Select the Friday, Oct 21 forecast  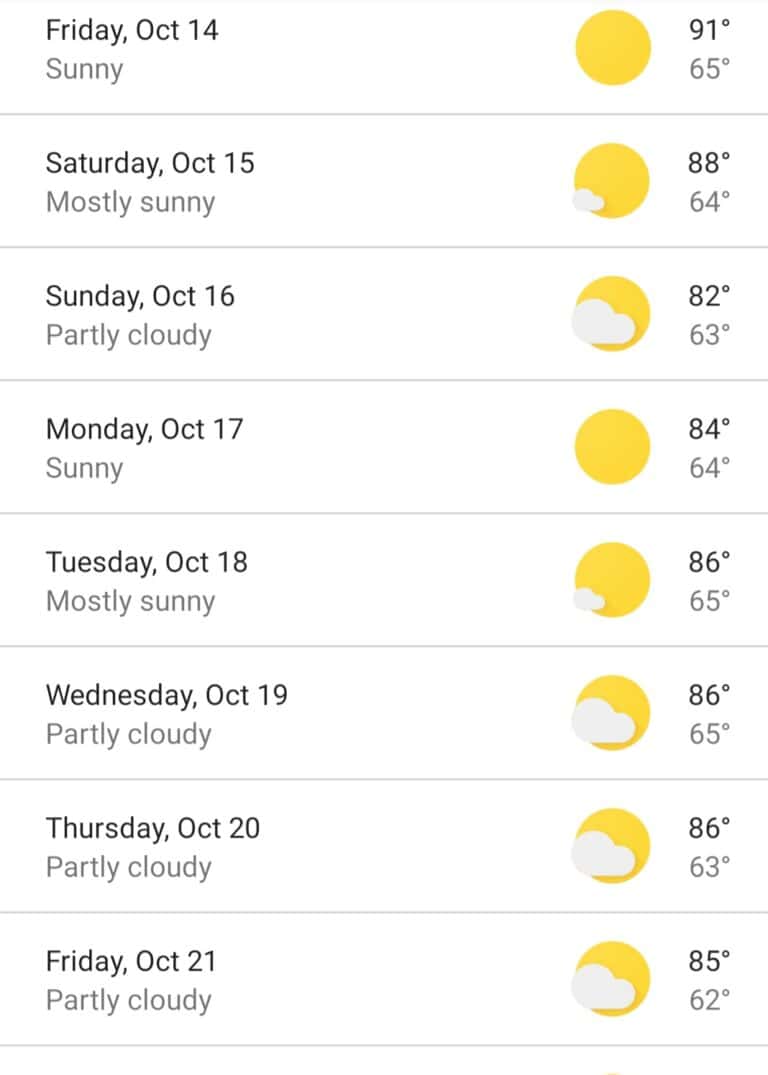tap(384, 979)
